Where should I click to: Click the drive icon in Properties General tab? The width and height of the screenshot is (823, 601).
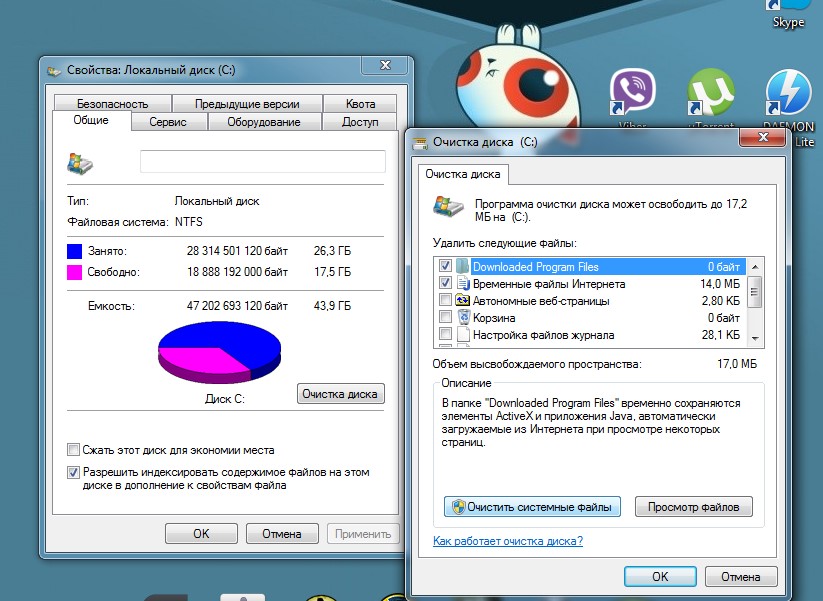tap(79, 162)
